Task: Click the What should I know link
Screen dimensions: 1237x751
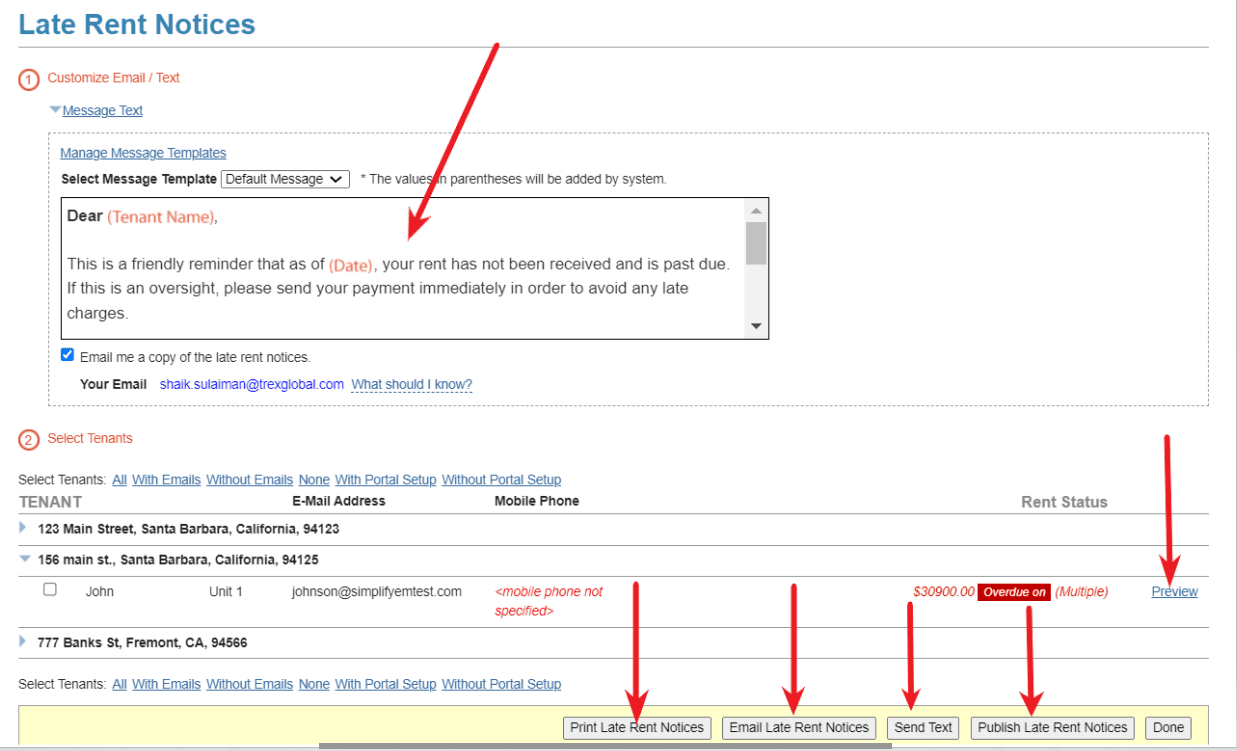Action: pyautogui.click(x=411, y=384)
